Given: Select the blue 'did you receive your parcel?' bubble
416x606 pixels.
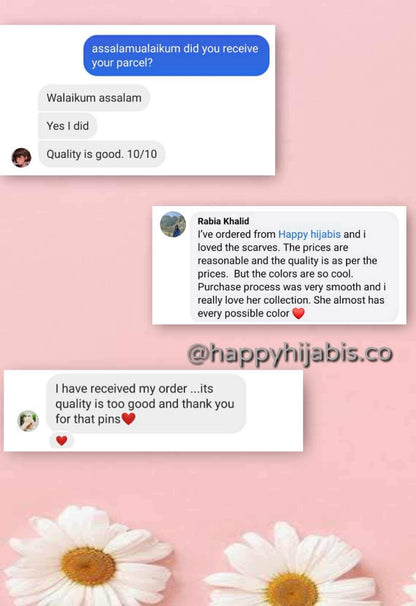Looking at the screenshot, I should tap(176, 55).
